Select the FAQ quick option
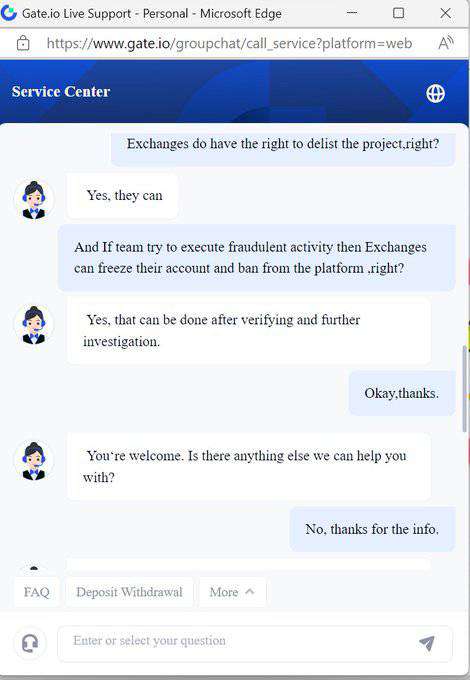 tap(36, 592)
